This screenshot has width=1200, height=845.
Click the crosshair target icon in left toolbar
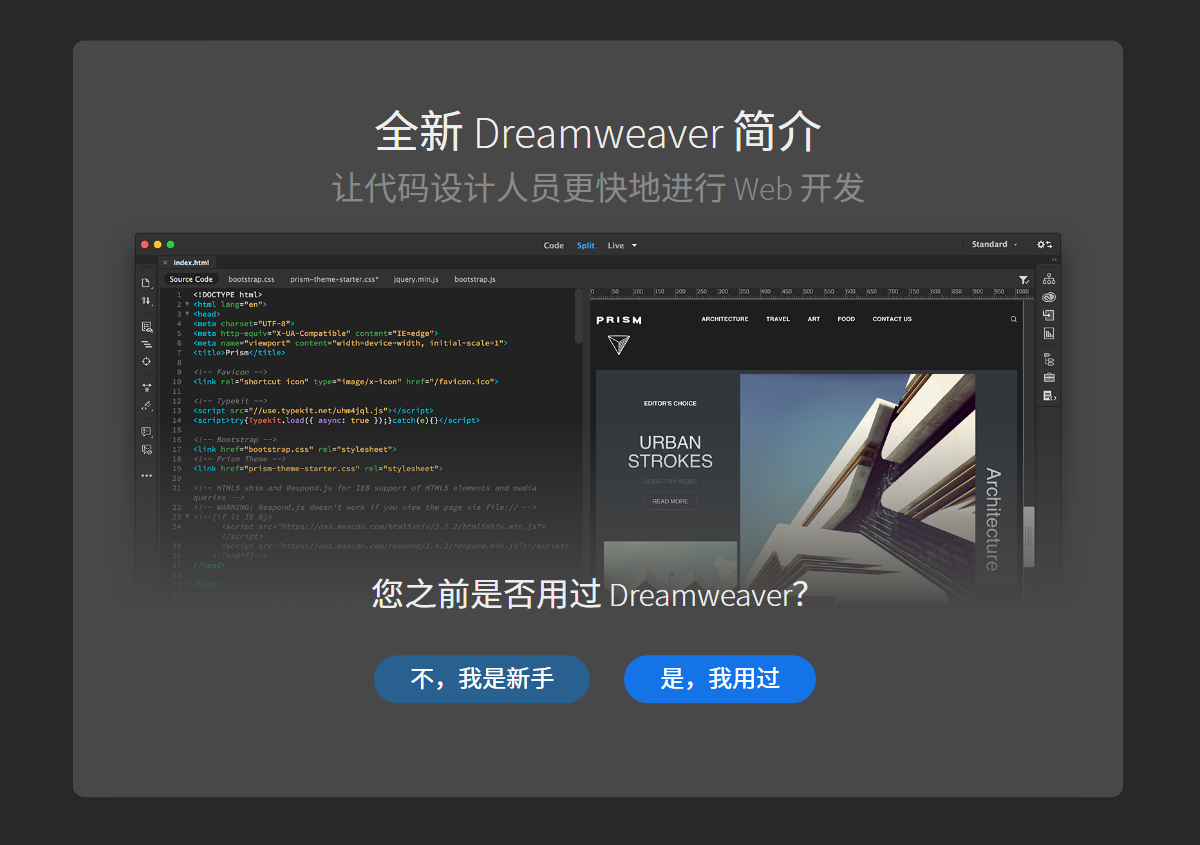click(x=146, y=361)
